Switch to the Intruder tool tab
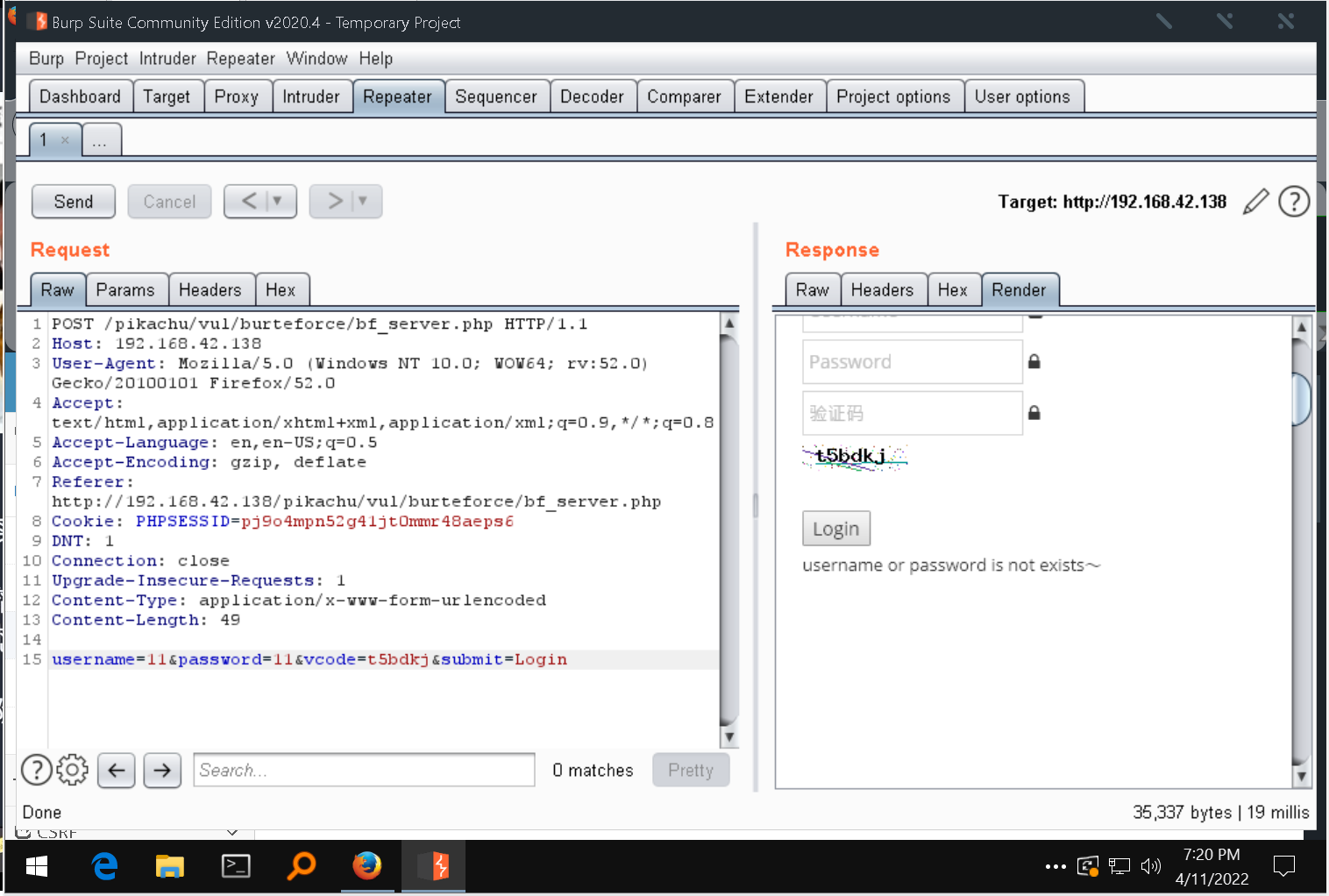 point(311,96)
